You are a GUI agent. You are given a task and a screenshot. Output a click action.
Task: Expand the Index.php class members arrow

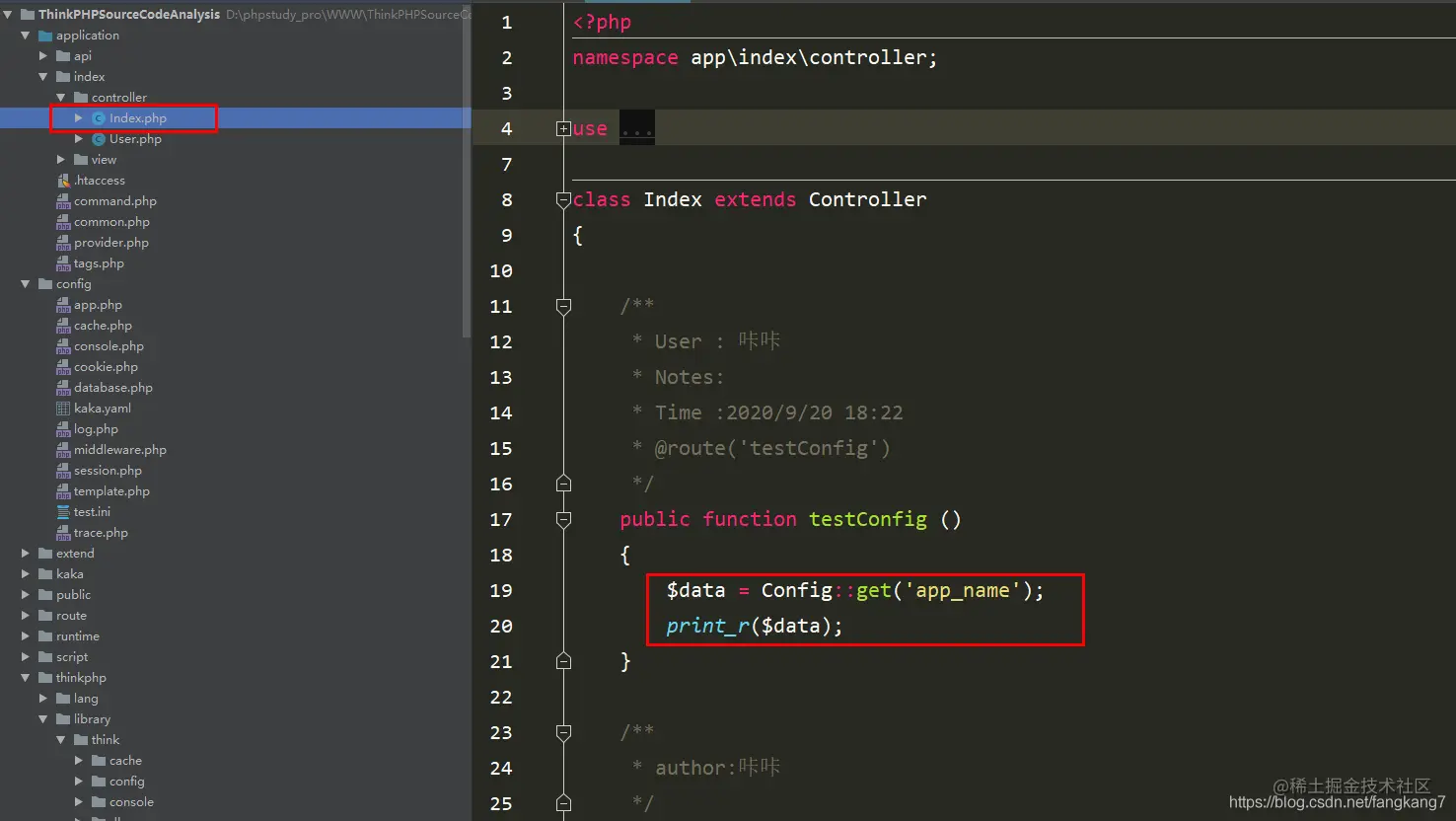79,117
